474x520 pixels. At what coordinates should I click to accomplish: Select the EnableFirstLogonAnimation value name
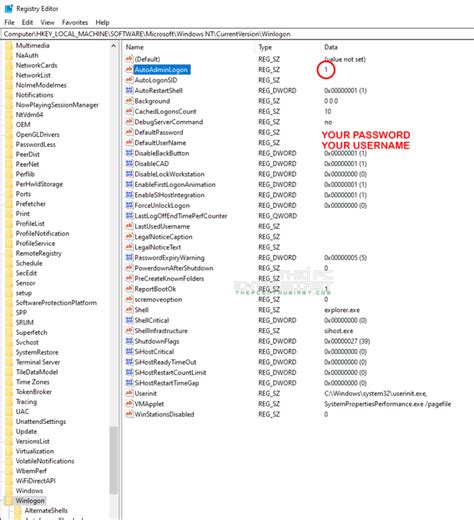tap(175, 184)
